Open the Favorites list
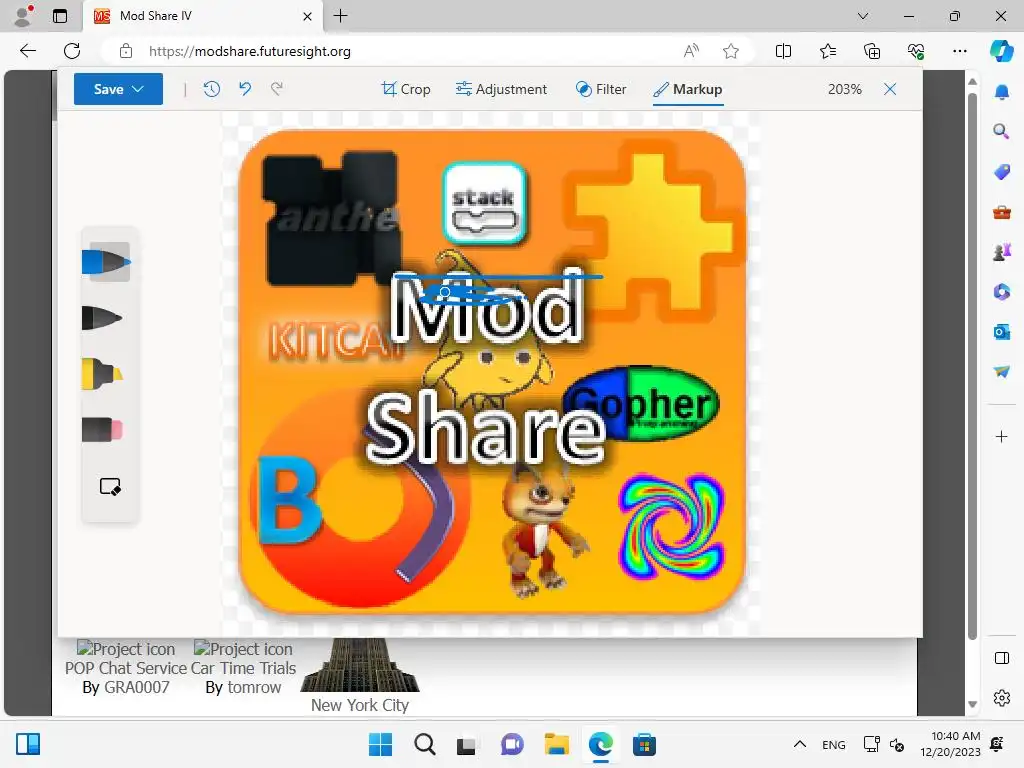 (827, 51)
